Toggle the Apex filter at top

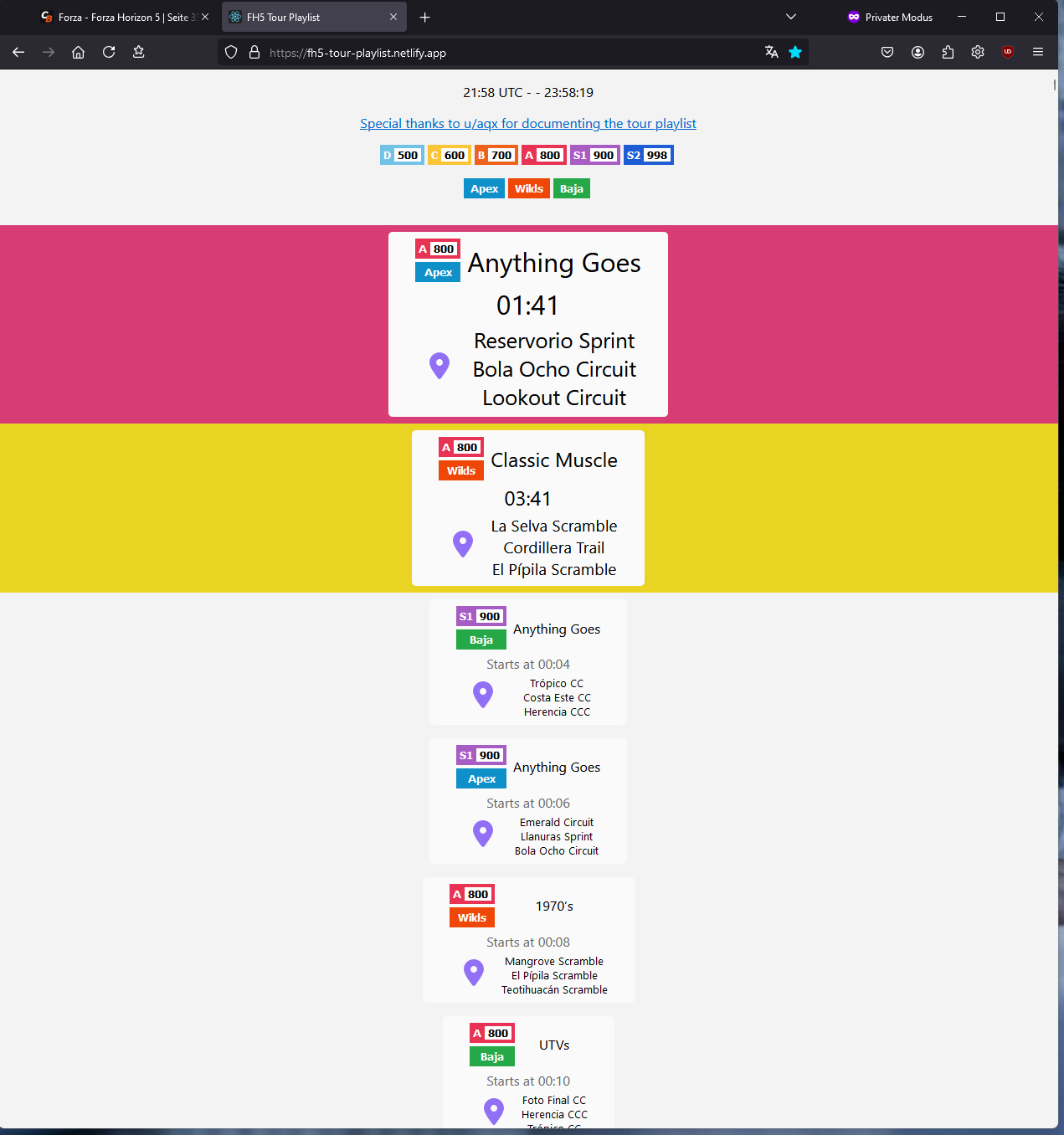[484, 188]
